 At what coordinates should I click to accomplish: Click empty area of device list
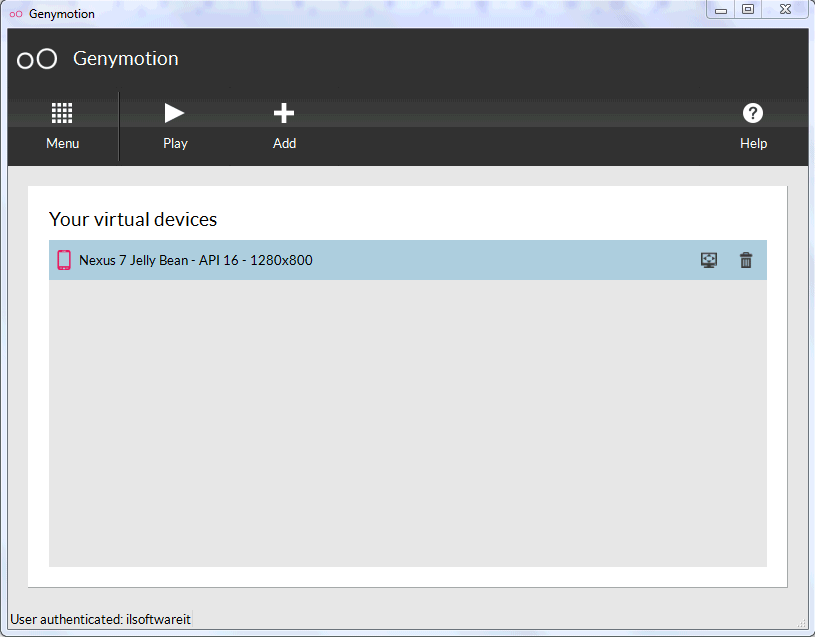coord(408,423)
